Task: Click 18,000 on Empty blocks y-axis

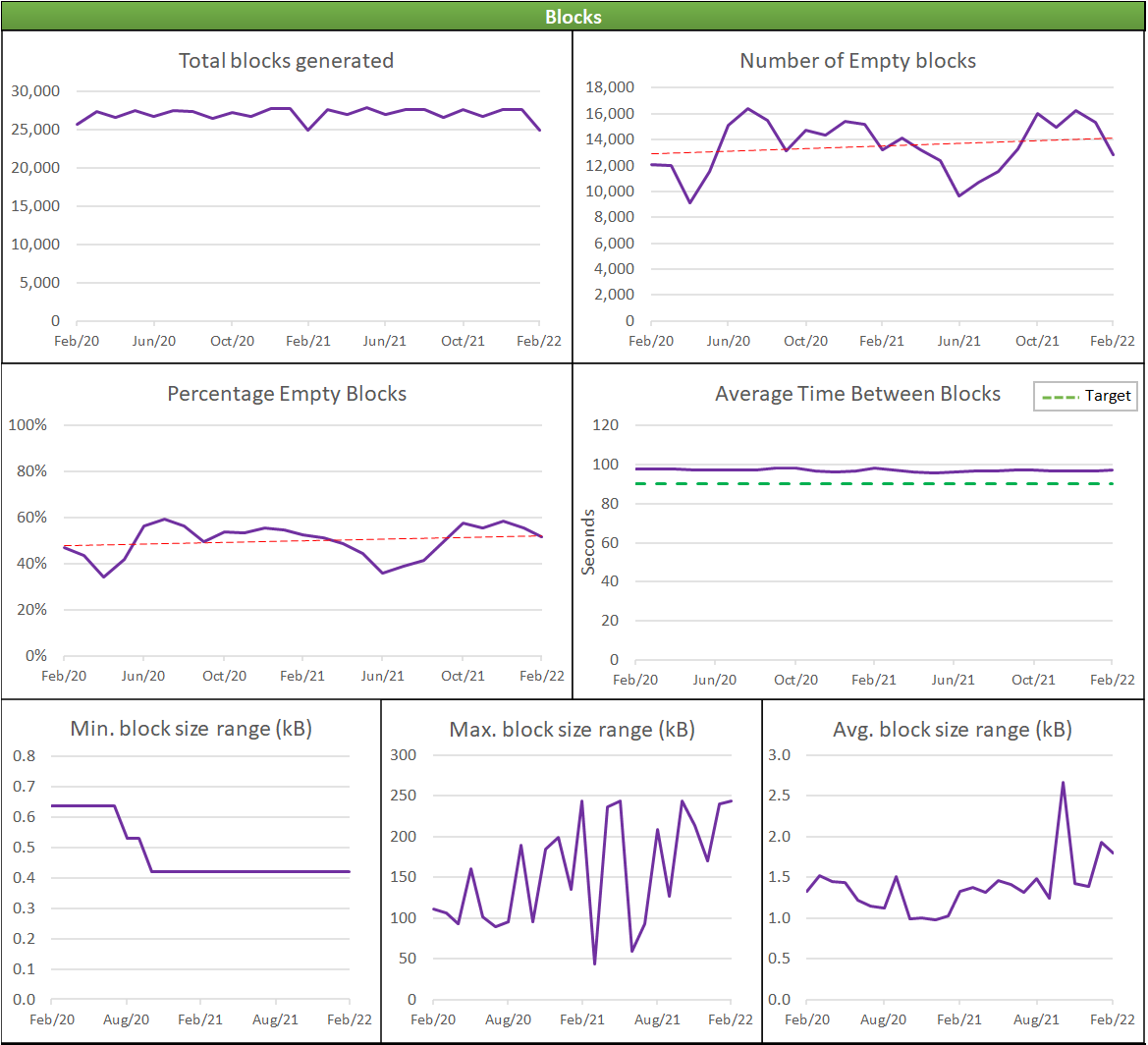Action: click(609, 87)
